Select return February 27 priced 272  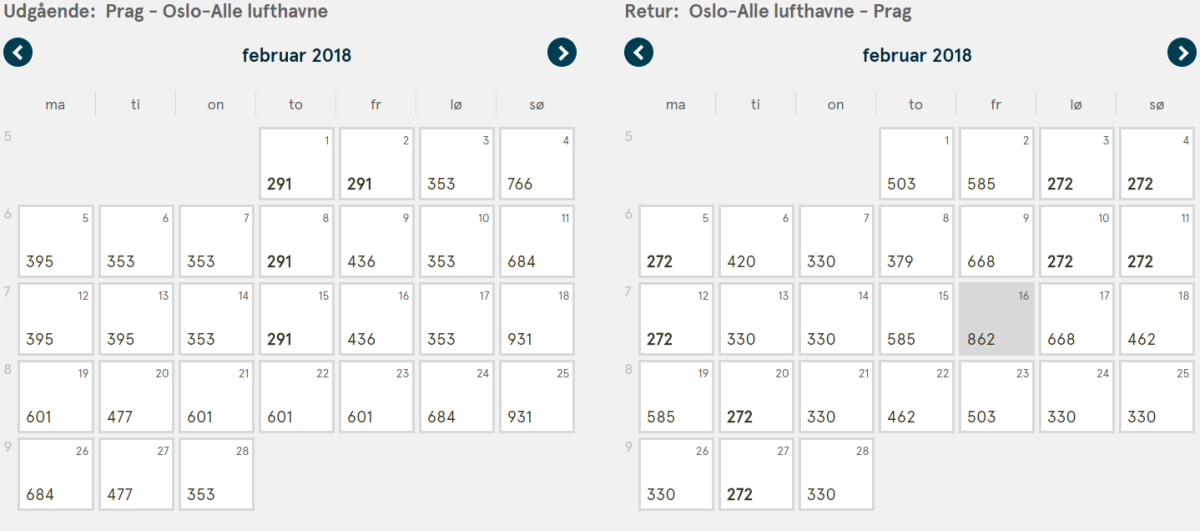756,474
